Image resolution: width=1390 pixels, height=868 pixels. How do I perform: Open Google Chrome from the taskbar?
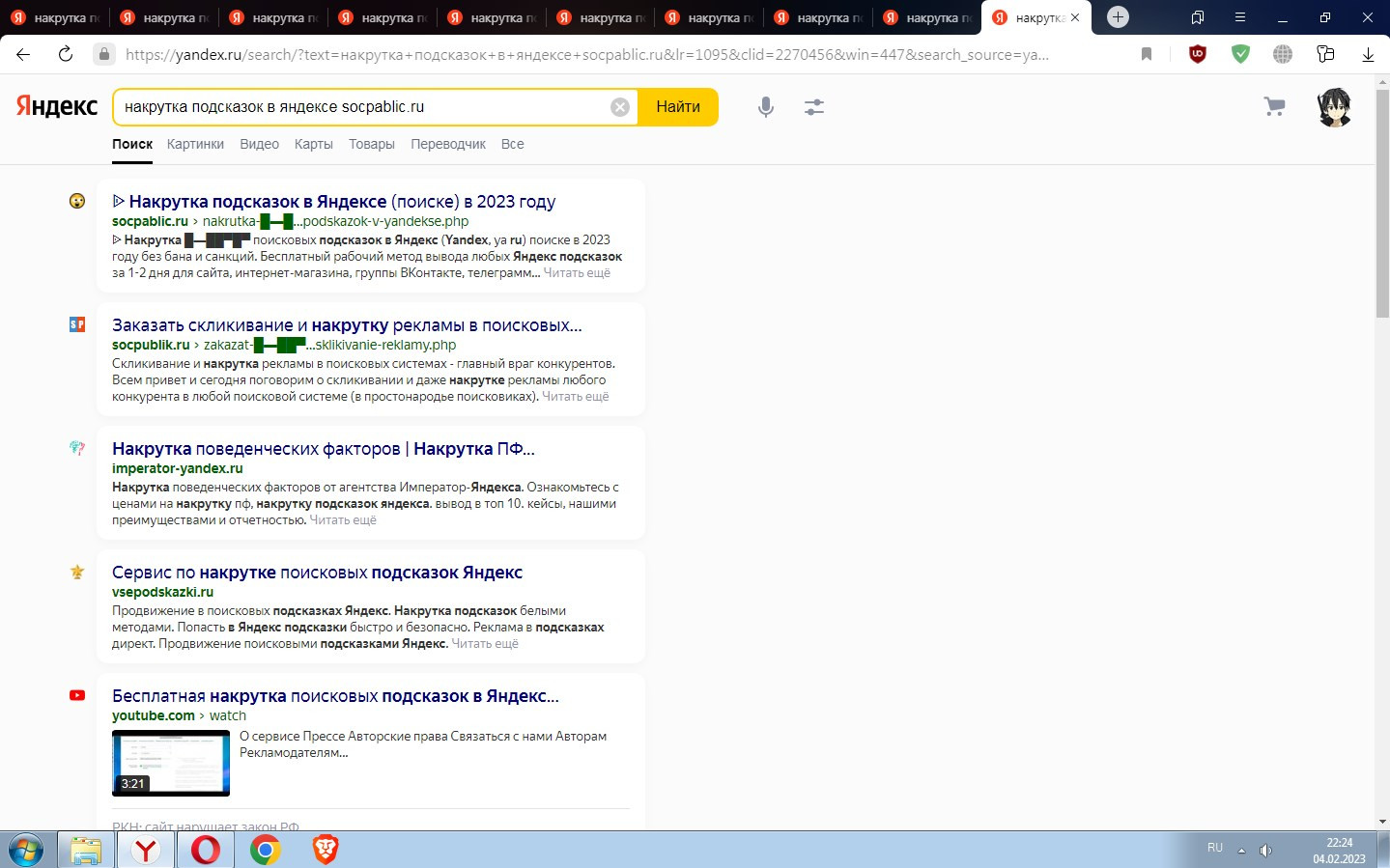(x=265, y=850)
